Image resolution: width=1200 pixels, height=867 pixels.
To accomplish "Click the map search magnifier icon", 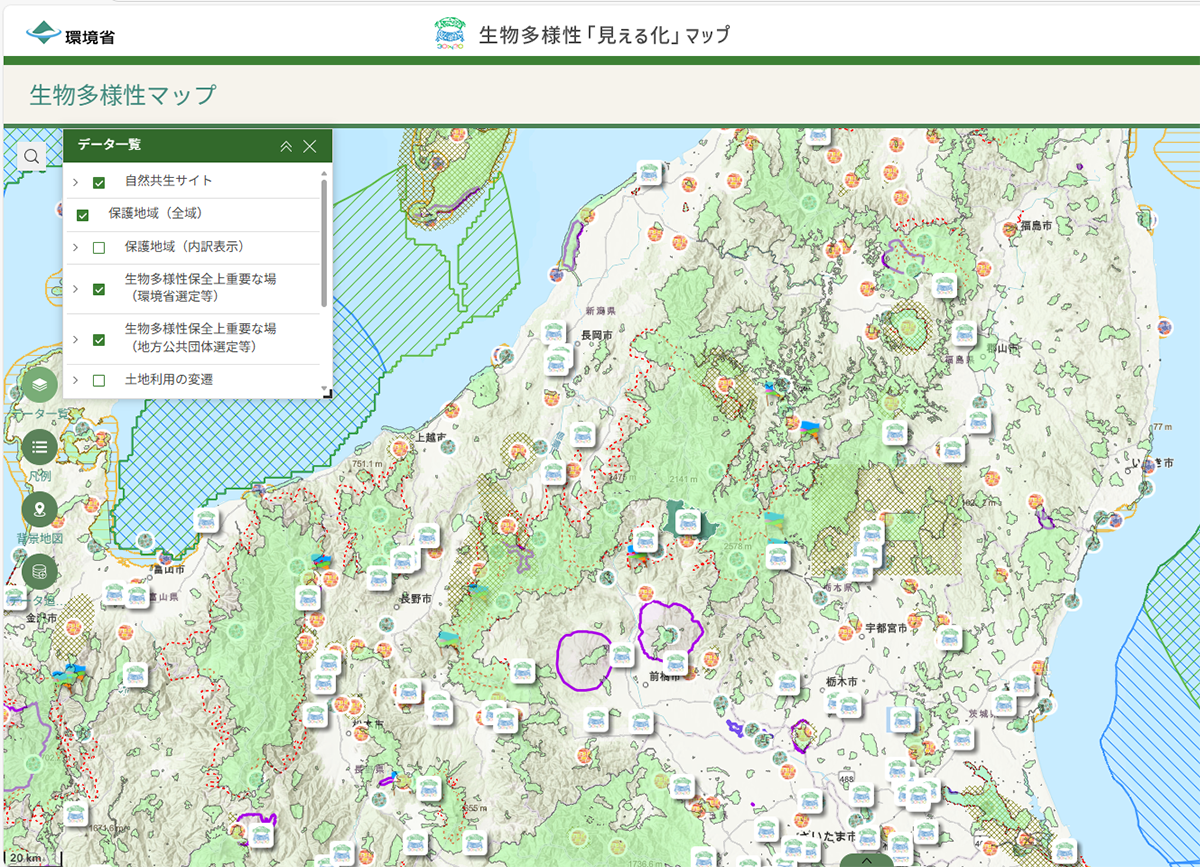I will [32, 156].
